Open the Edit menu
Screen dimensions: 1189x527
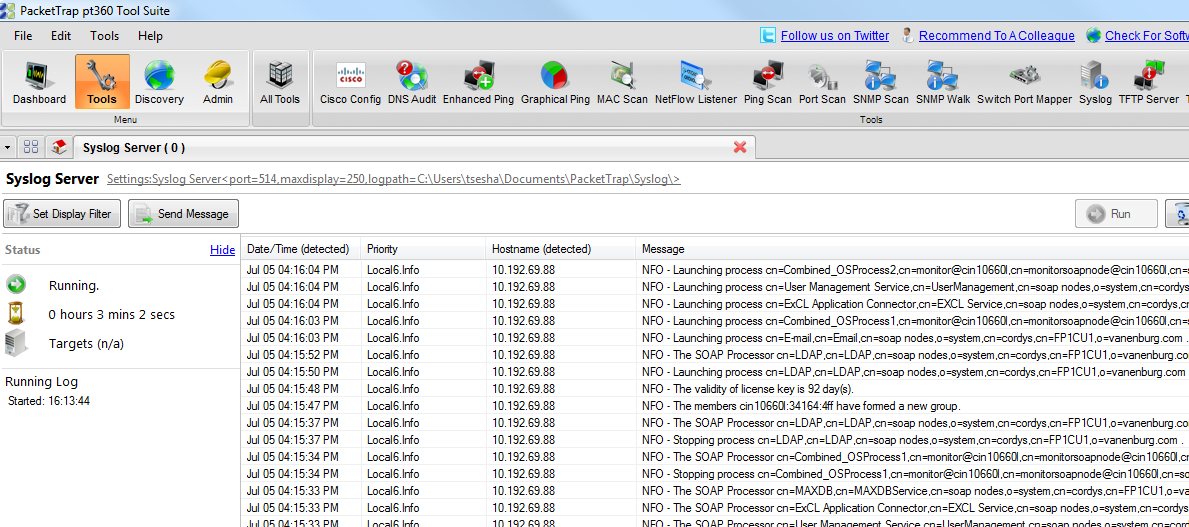(x=61, y=36)
